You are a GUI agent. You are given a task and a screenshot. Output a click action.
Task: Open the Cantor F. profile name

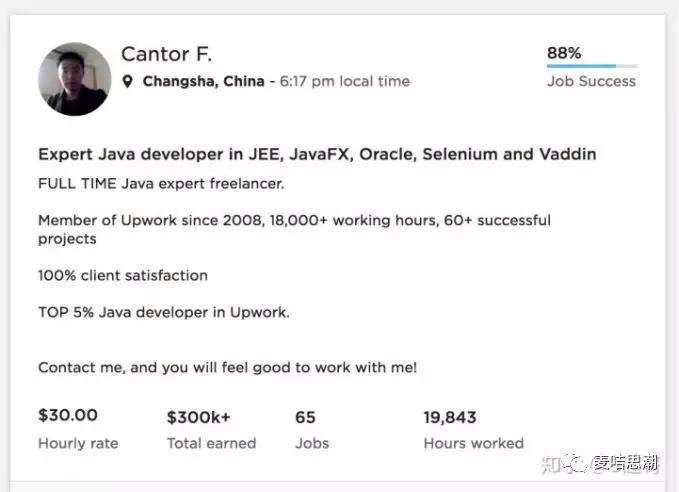point(166,54)
